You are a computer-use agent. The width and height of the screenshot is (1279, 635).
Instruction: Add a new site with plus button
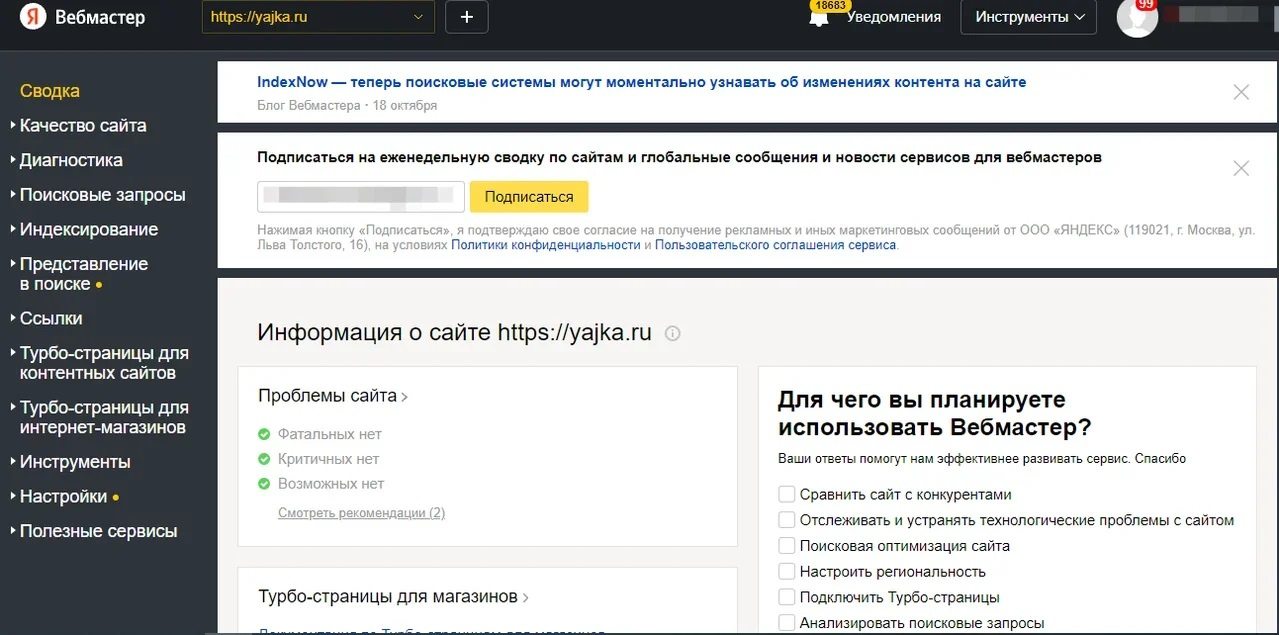(467, 17)
